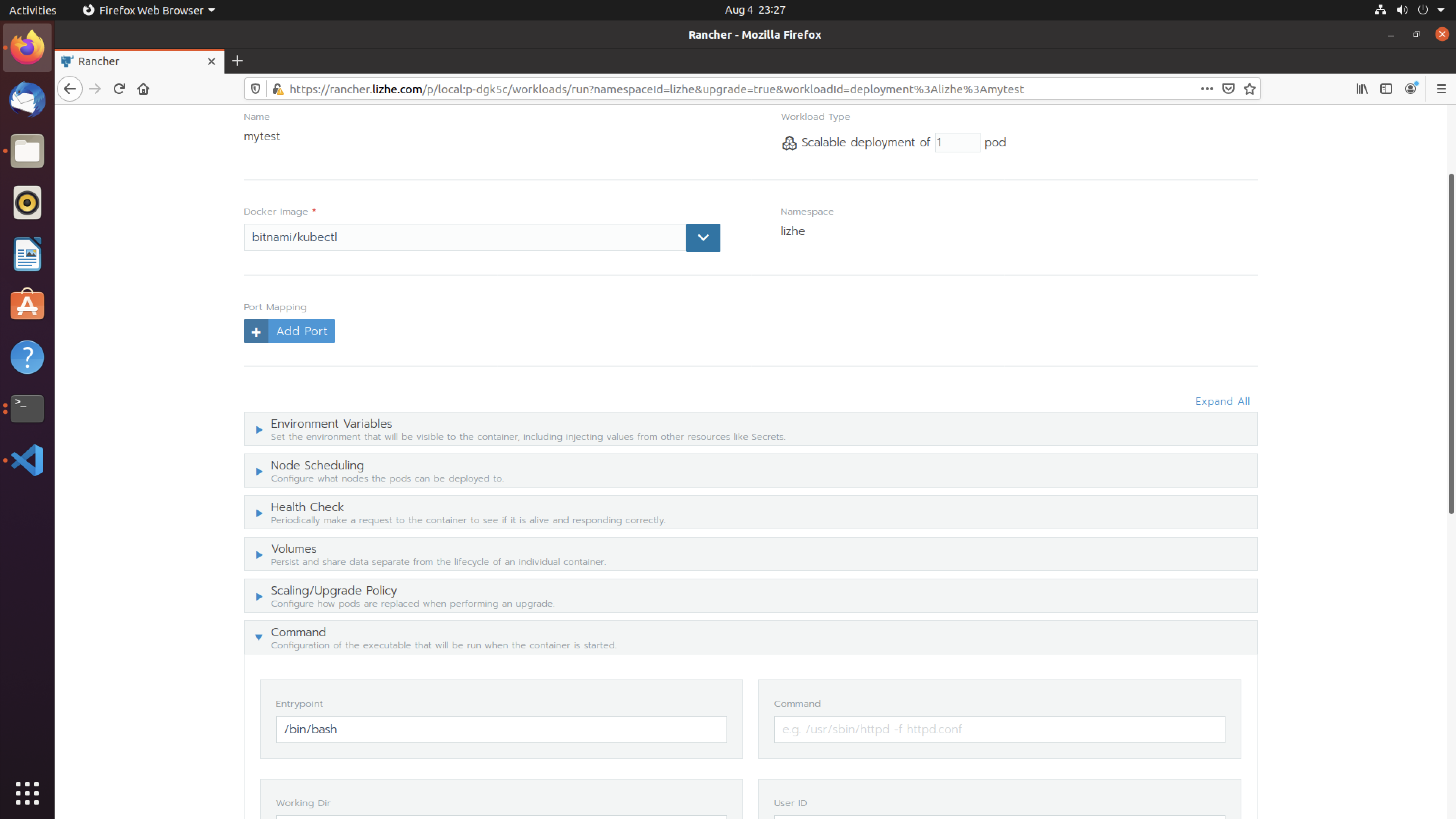Open the Help dock icon

pos(27,357)
